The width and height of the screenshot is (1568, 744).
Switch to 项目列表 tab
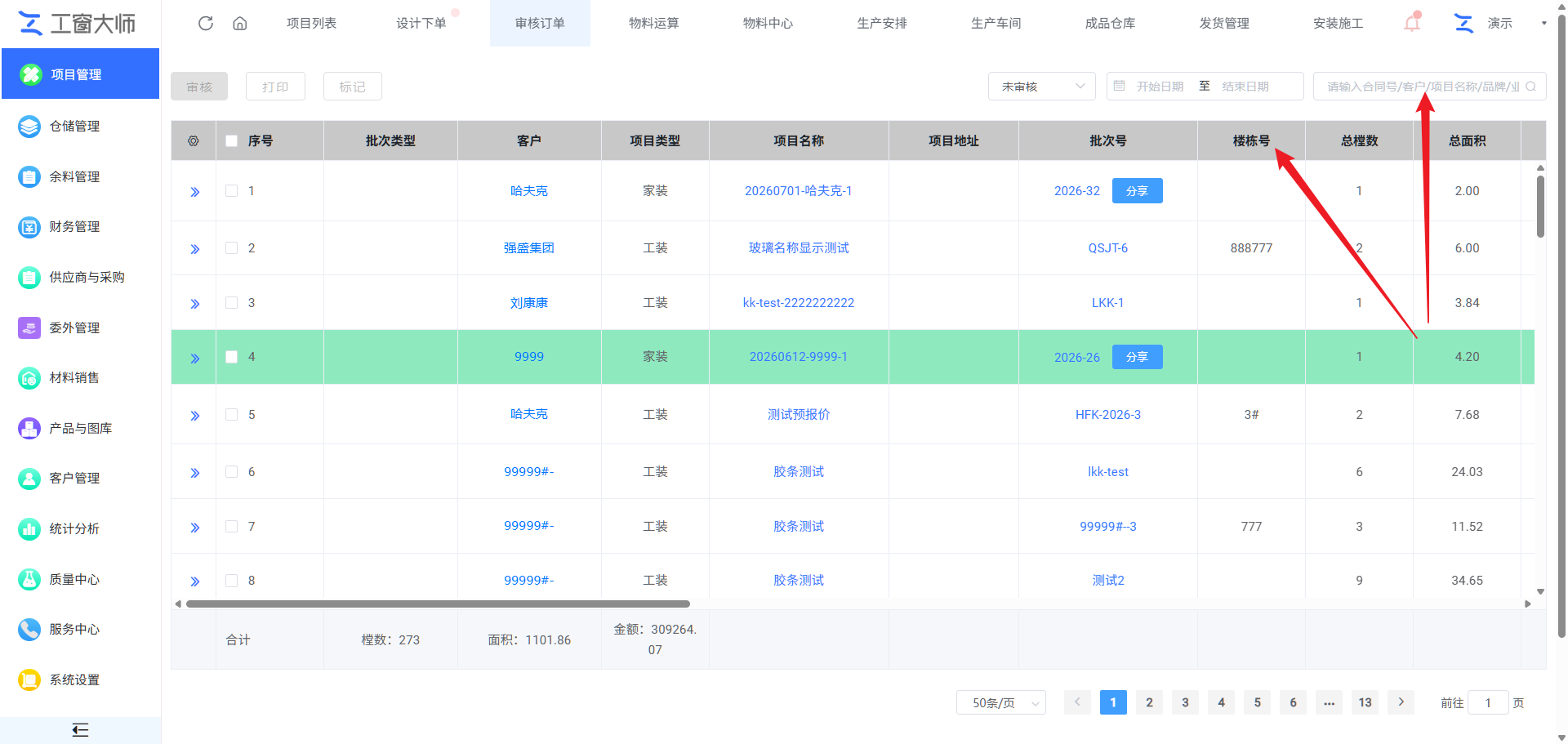click(311, 23)
